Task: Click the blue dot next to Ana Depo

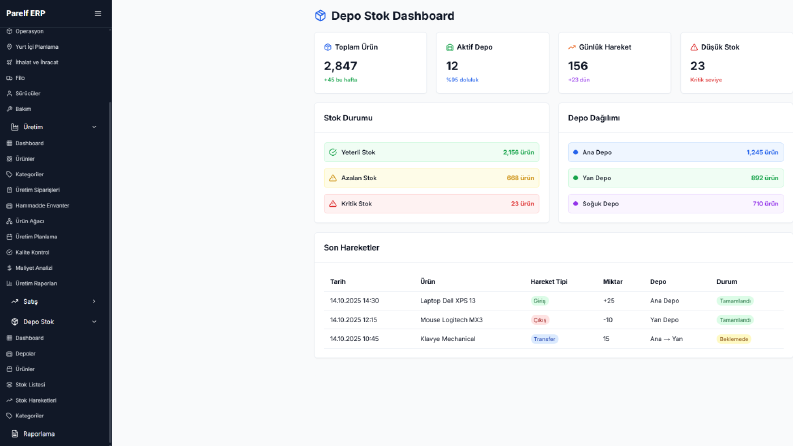Action: pyautogui.click(x=576, y=152)
